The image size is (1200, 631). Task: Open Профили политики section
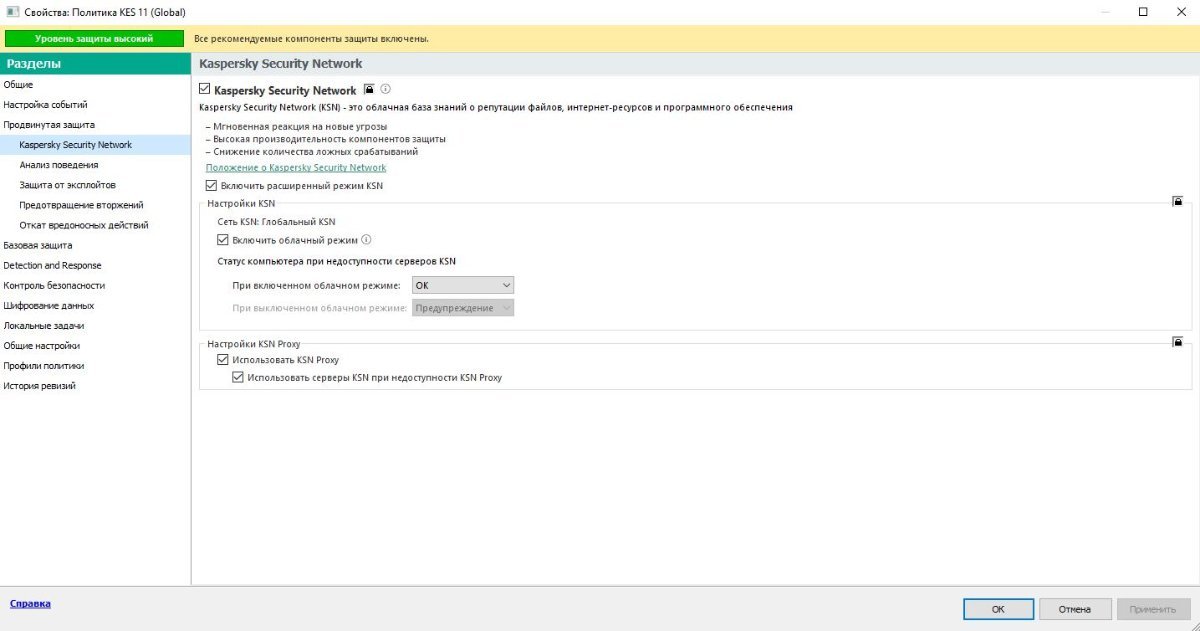pyautogui.click(x=44, y=365)
